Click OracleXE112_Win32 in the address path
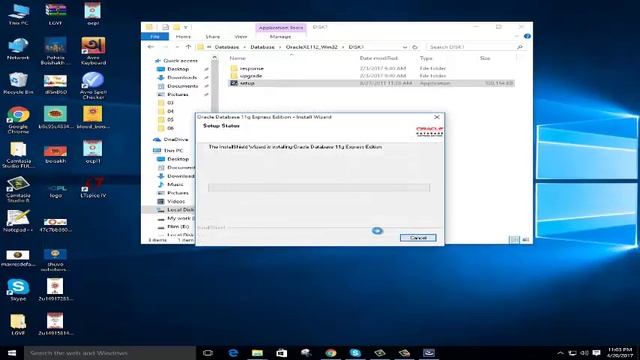Screen dimensions: 640x360 (x=311, y=47)
